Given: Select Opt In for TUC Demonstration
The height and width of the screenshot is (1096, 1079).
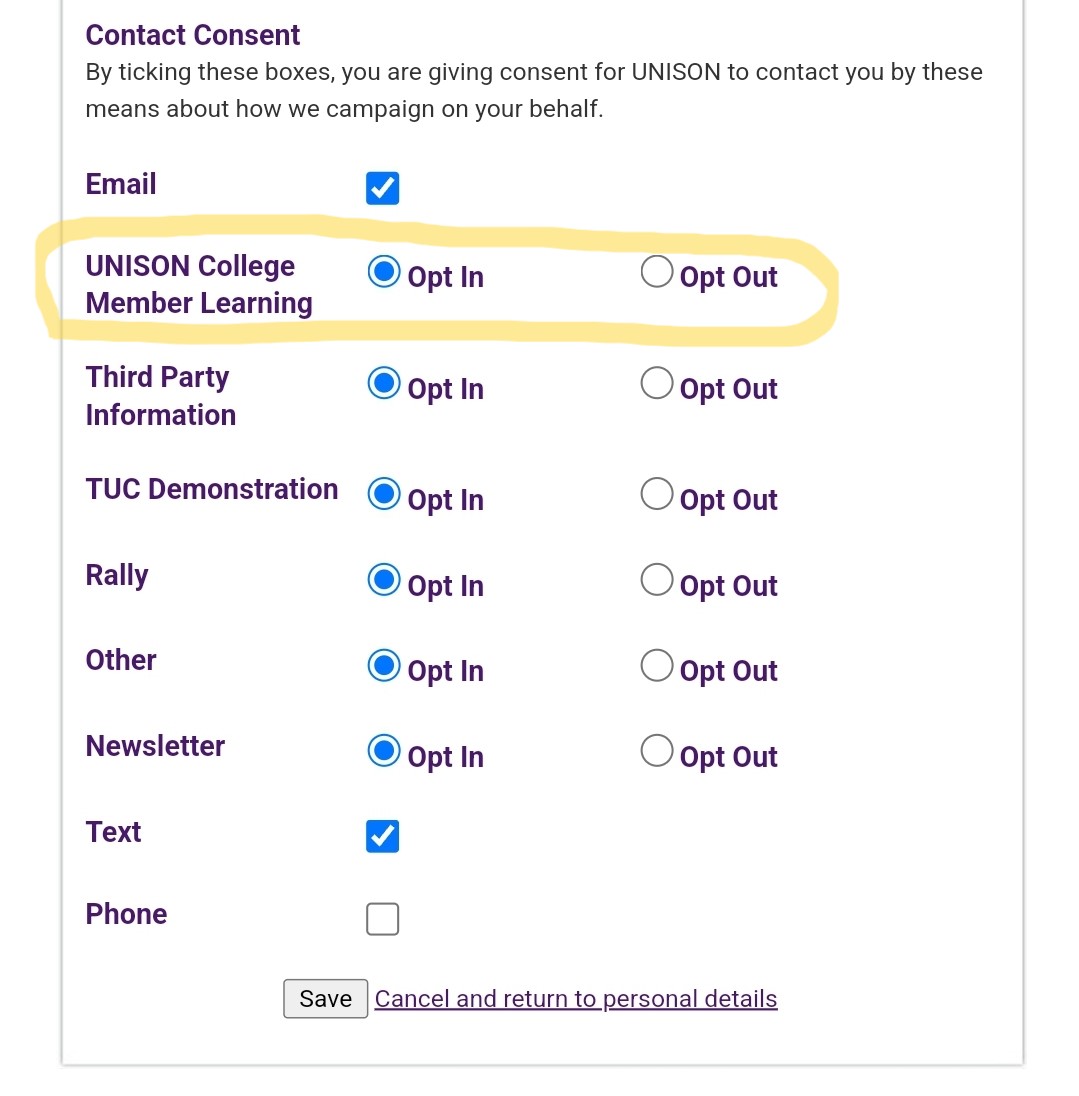Looking at the screenshot, I should 384,494.
